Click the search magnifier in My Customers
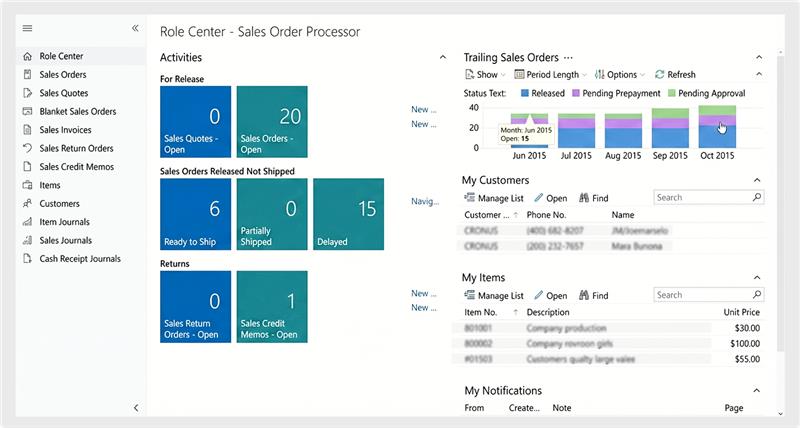This screenshot has height=428, width=800. tap(756, 198)
